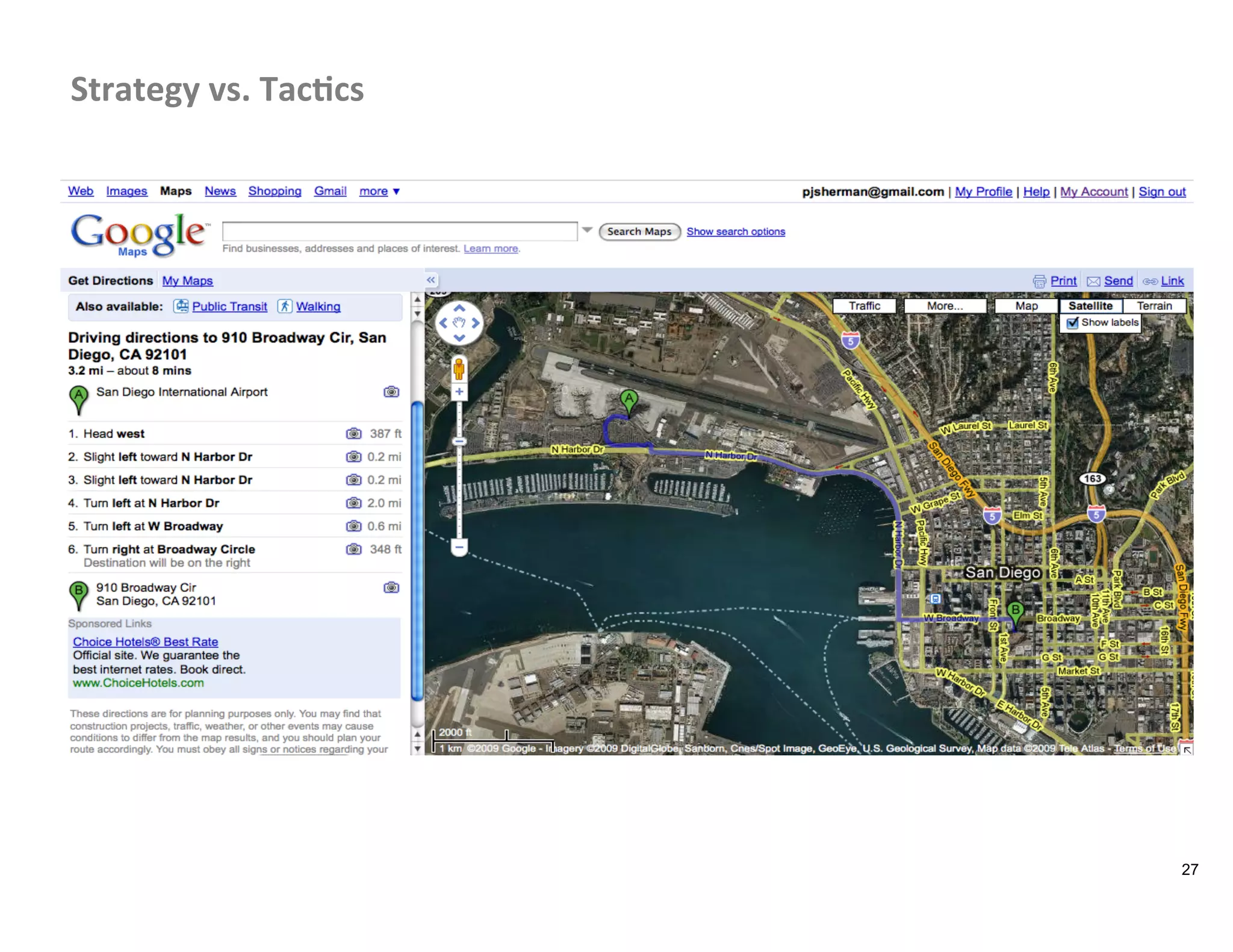1233x952 pixels.
Task: Open the more dropdown in top navigation
Action: (x=379, y=191)
